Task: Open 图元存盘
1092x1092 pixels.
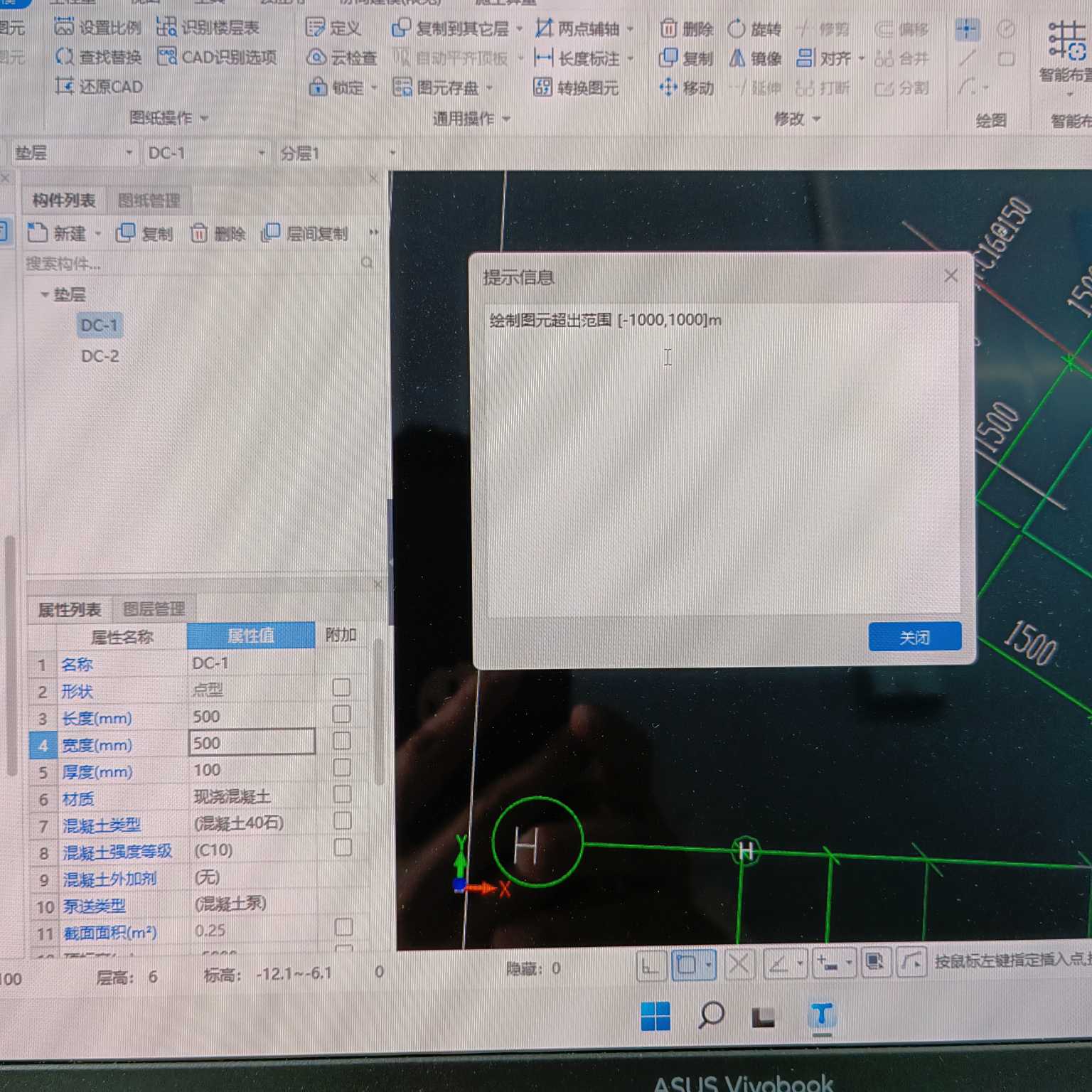Action: pos(442,87)
